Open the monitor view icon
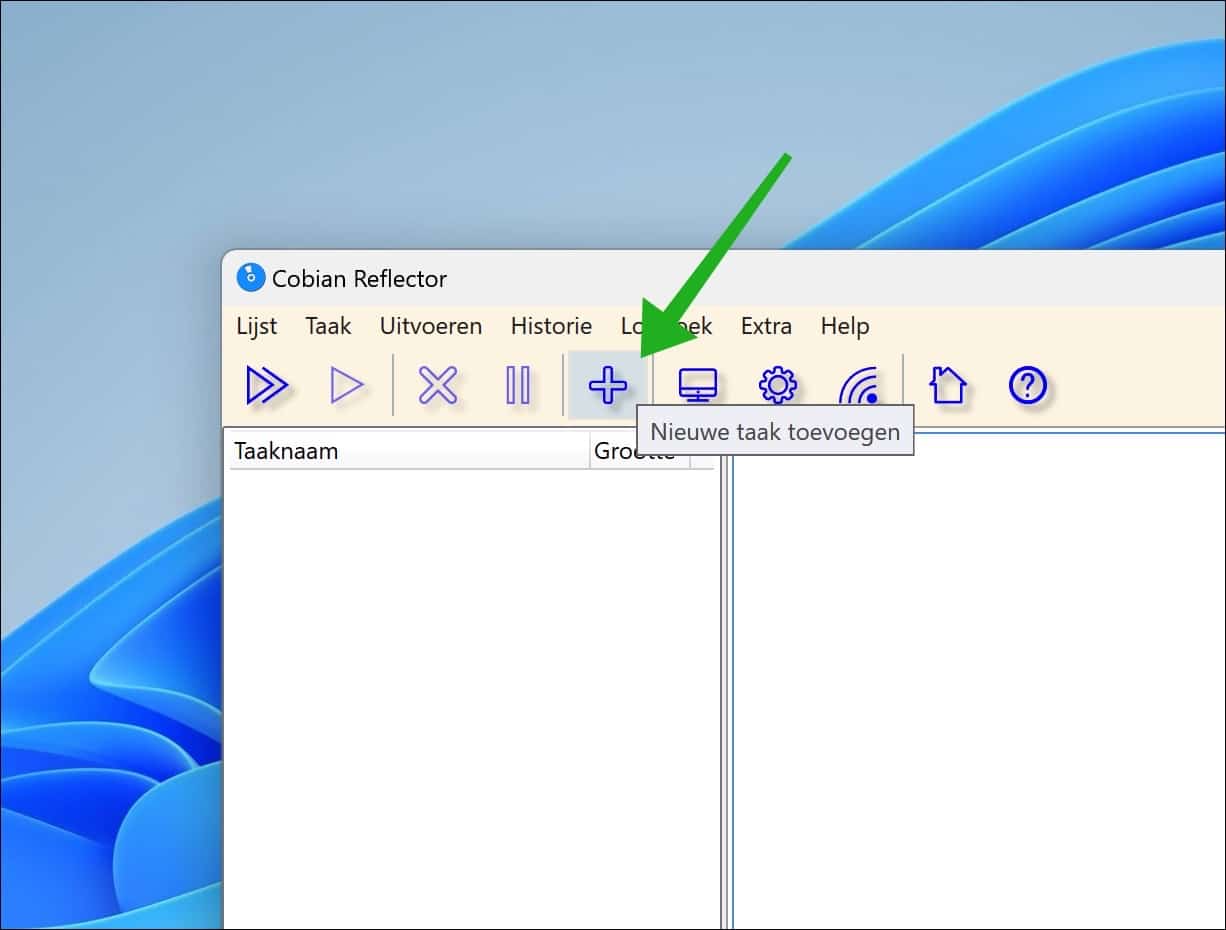Image resolution: width=1226 pixels, height=930 pixels. coord(698,384)
